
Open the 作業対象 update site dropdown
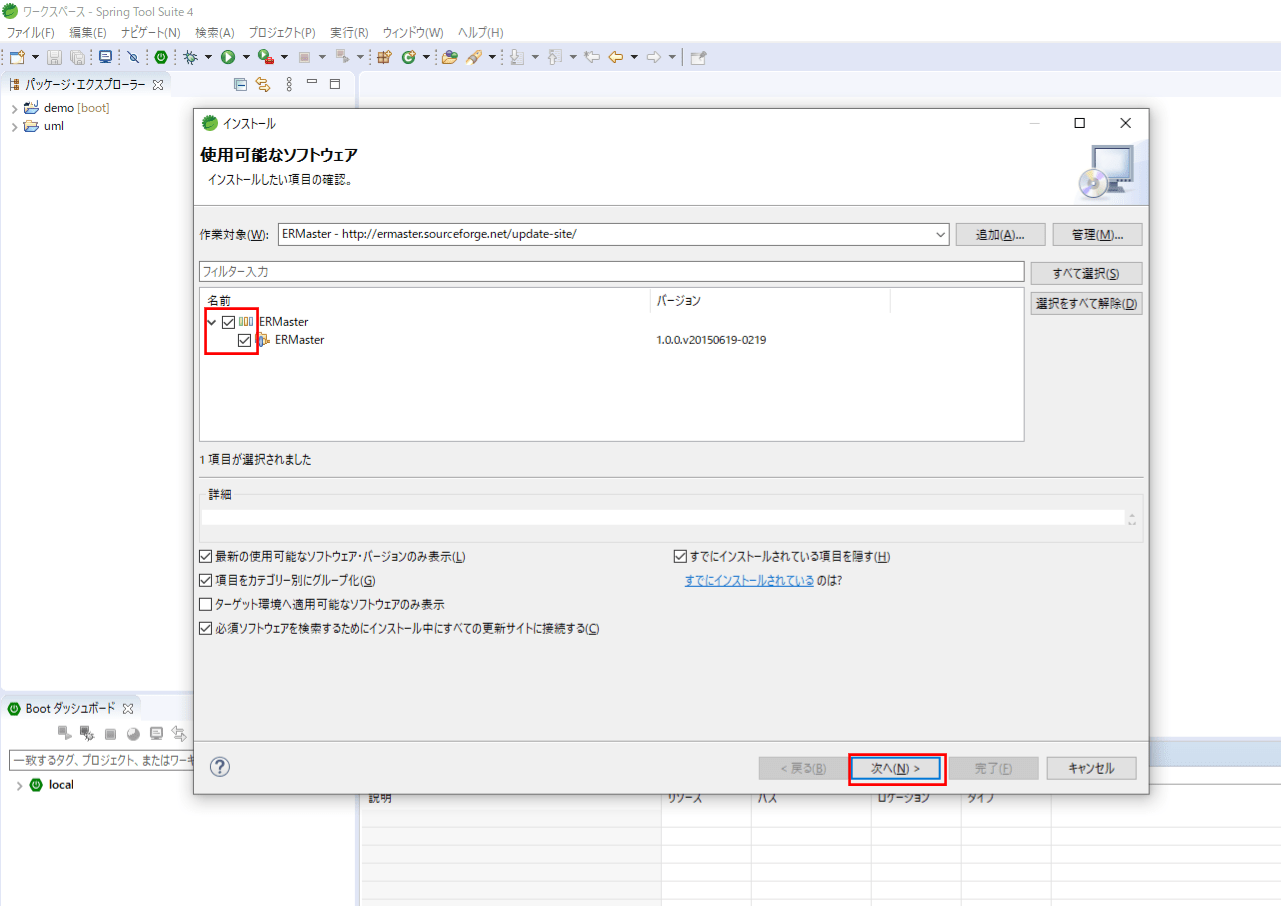point(940,234)
